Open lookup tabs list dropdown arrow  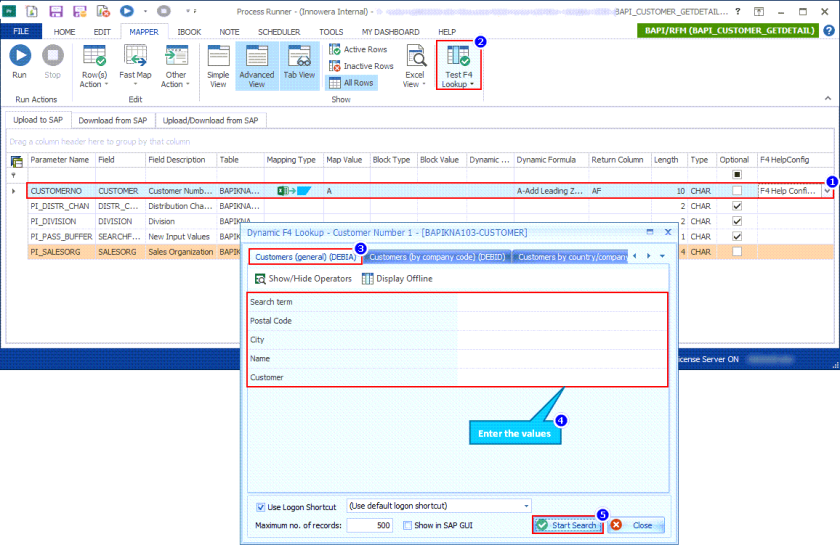pos(662,256)
